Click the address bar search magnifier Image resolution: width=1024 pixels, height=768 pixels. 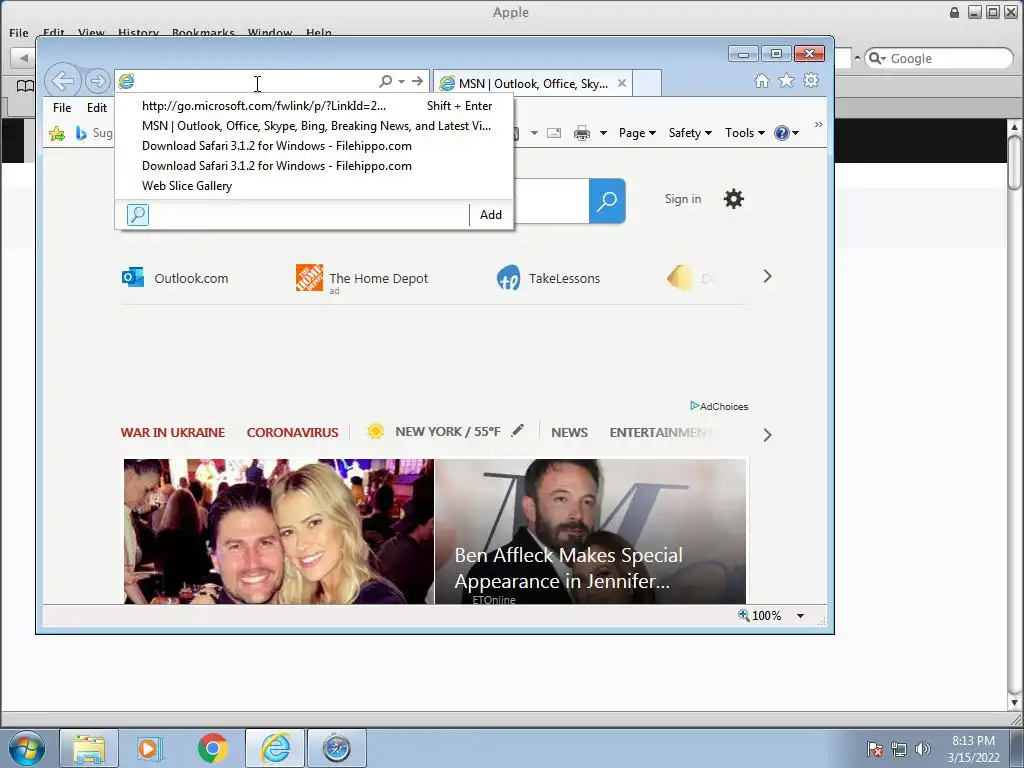[x=385, y=81]
